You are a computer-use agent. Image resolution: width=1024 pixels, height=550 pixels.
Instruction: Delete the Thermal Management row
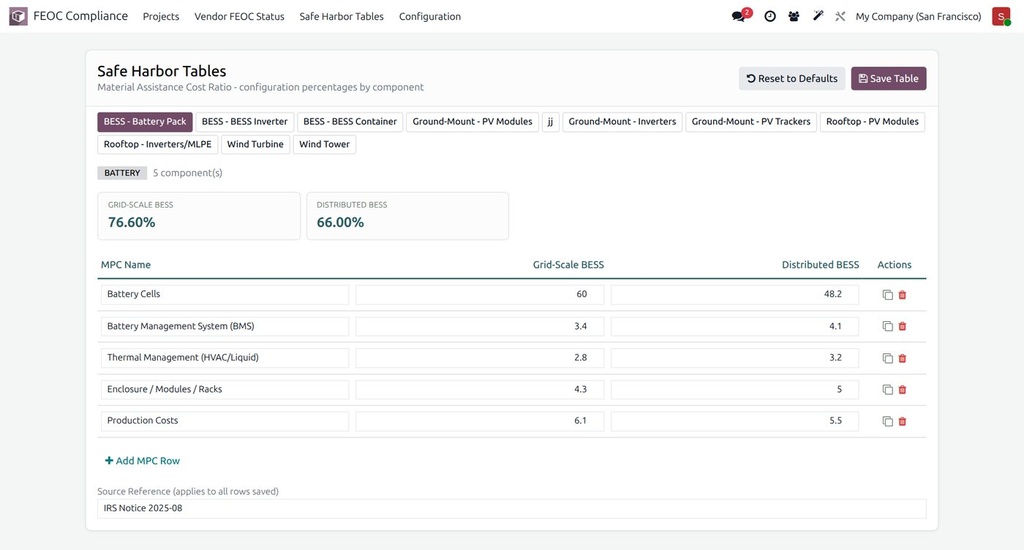[903, 358]
